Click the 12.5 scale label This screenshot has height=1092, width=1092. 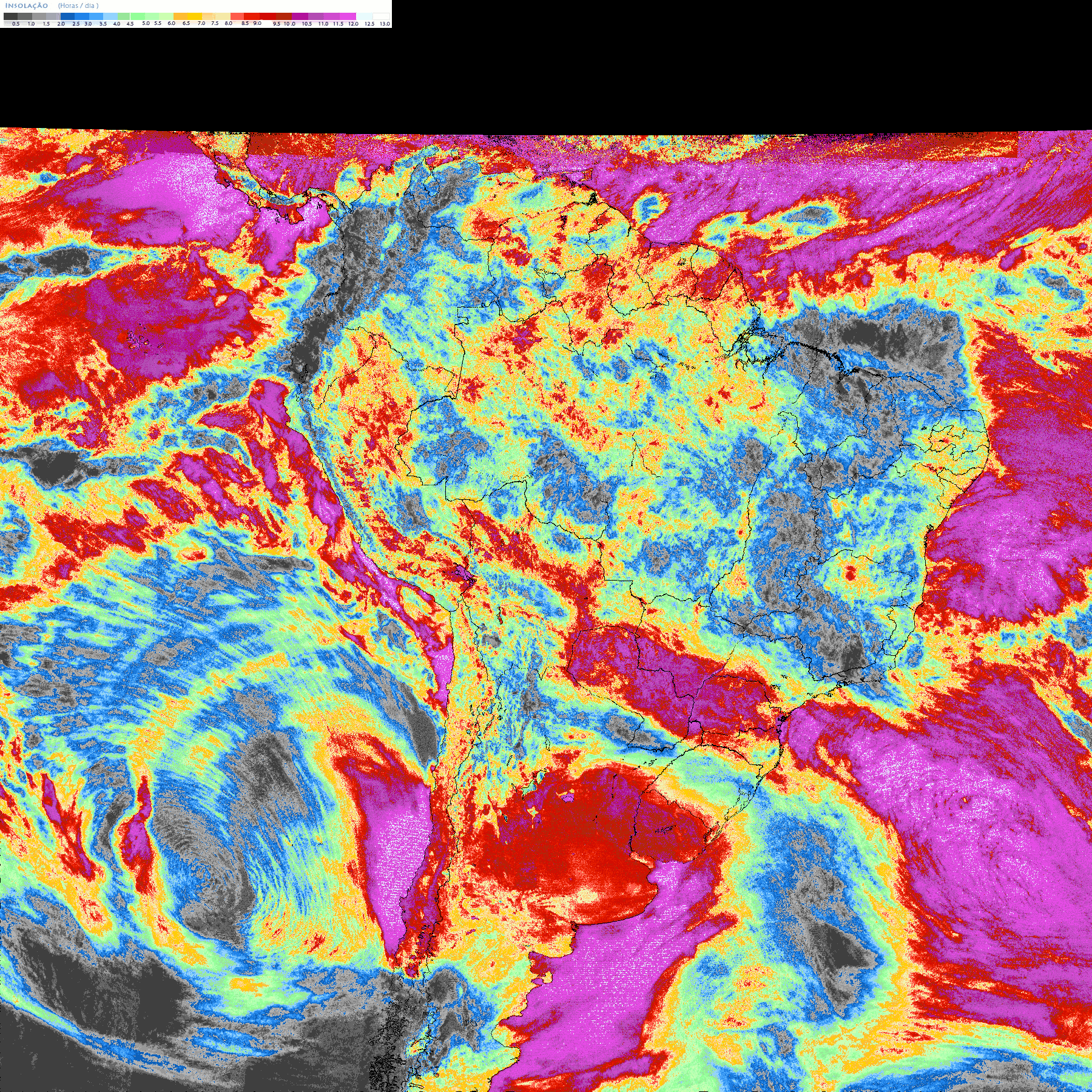tap(369, 24)
